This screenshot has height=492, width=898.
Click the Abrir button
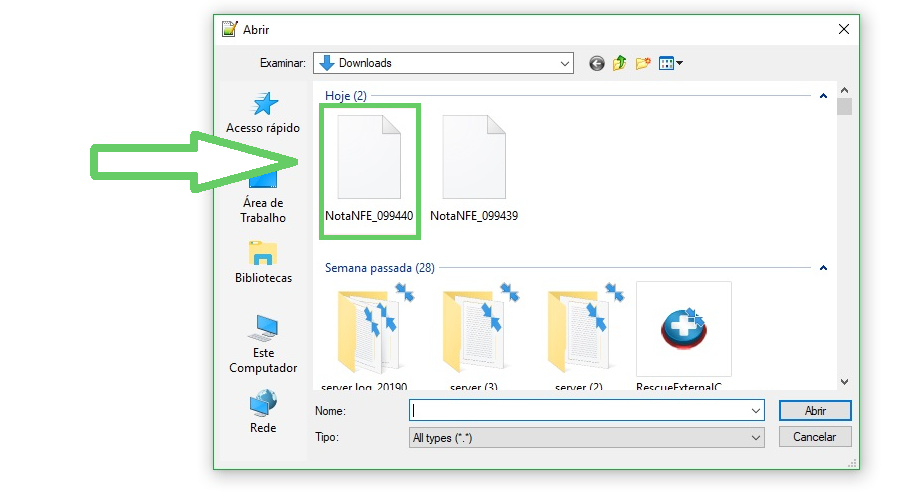coord(815,410)
